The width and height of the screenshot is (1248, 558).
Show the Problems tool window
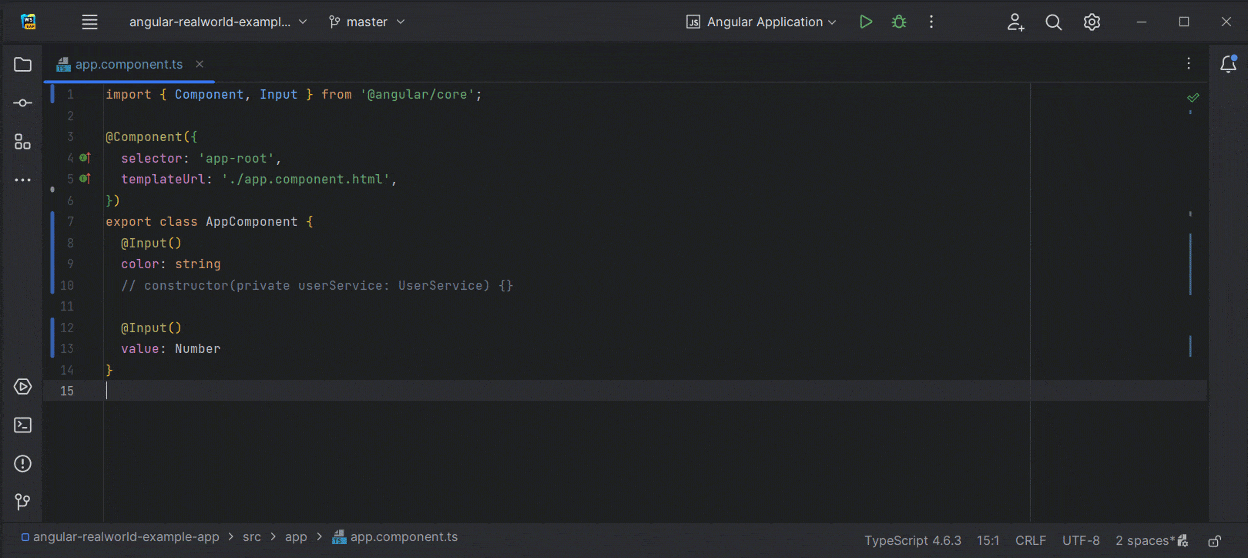22,463
